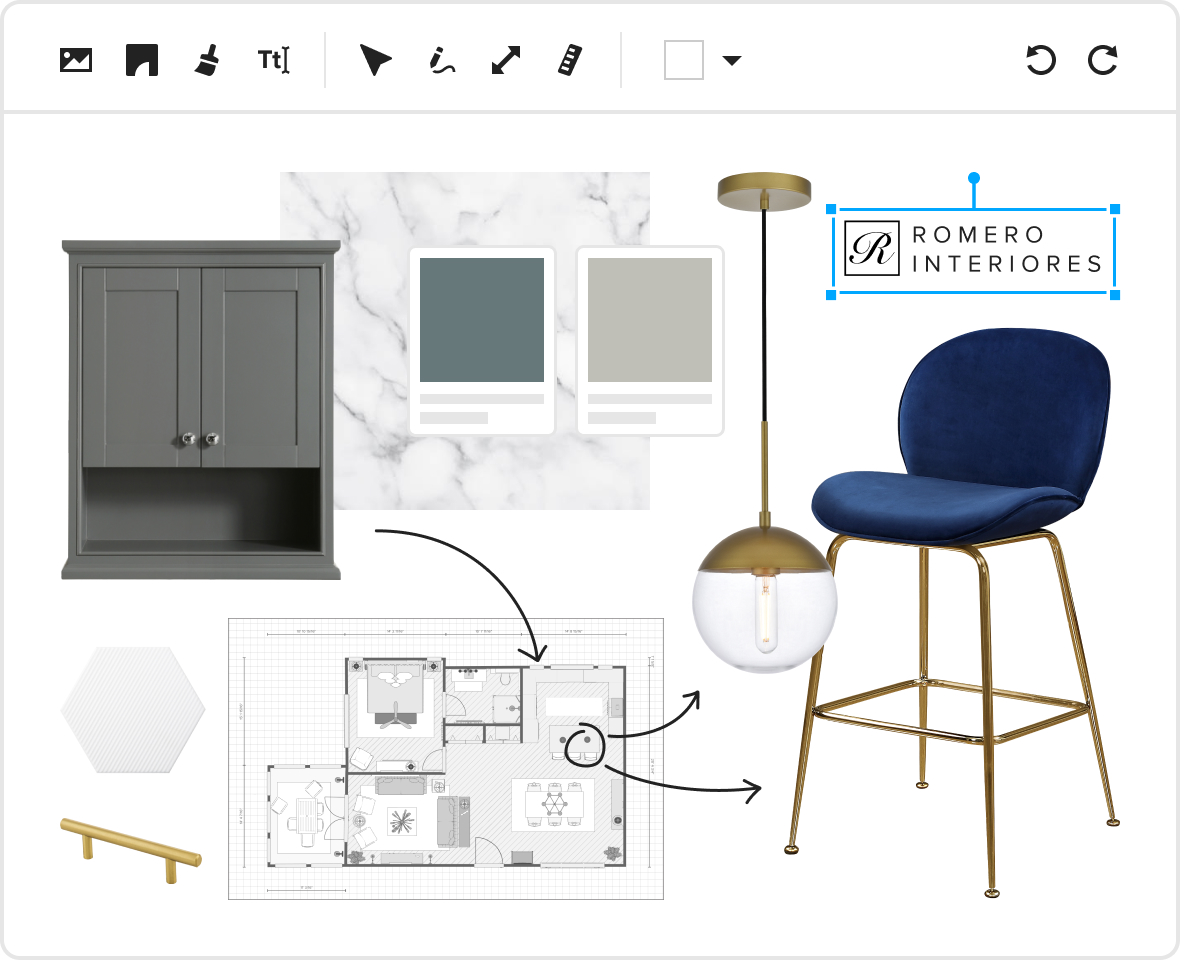The image size is (1190, 960).
Task: Pick the freehand draw pen tool
Action: click(x=441, y=60)
